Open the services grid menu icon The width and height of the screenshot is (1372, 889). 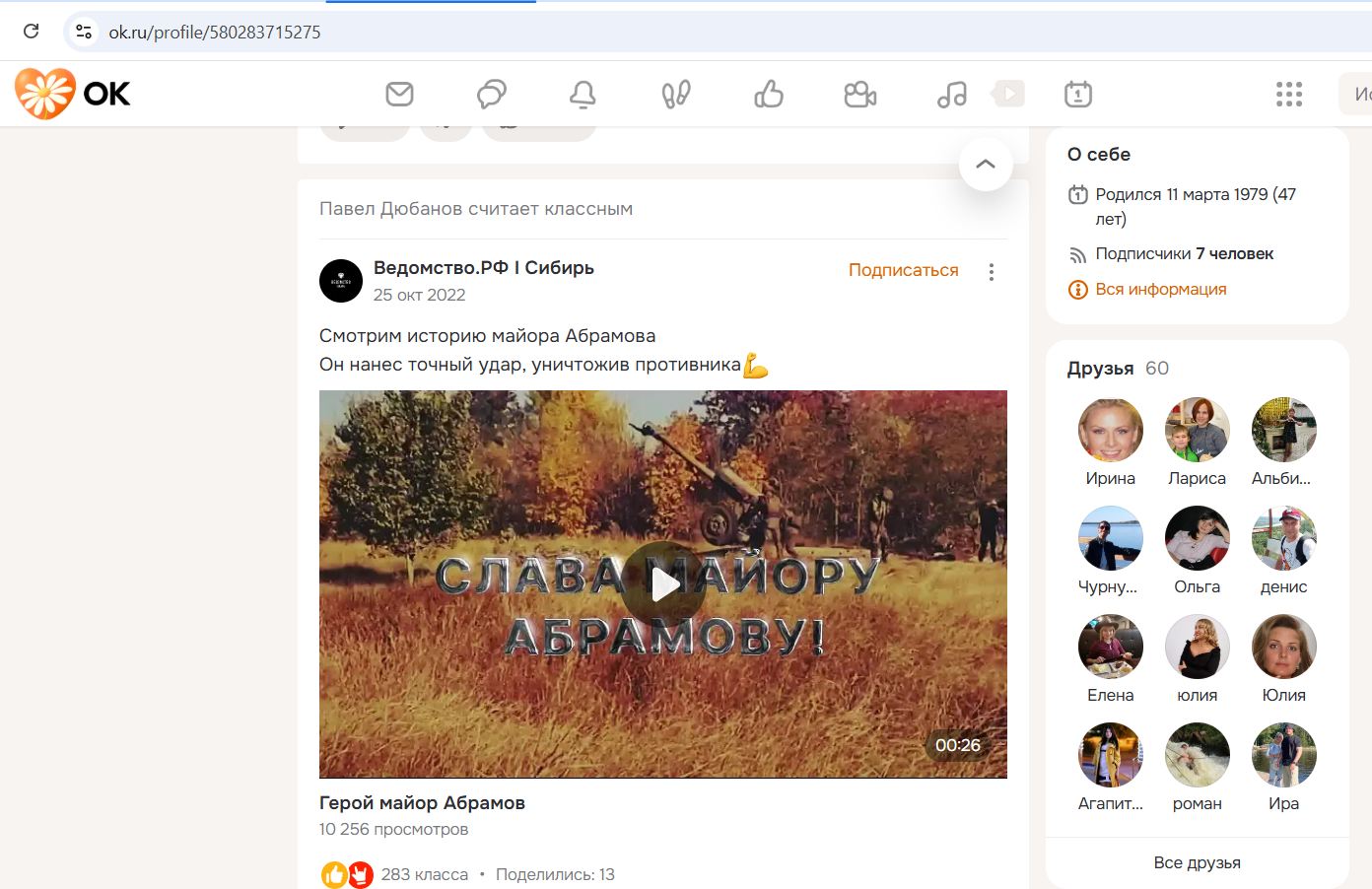1289,94
